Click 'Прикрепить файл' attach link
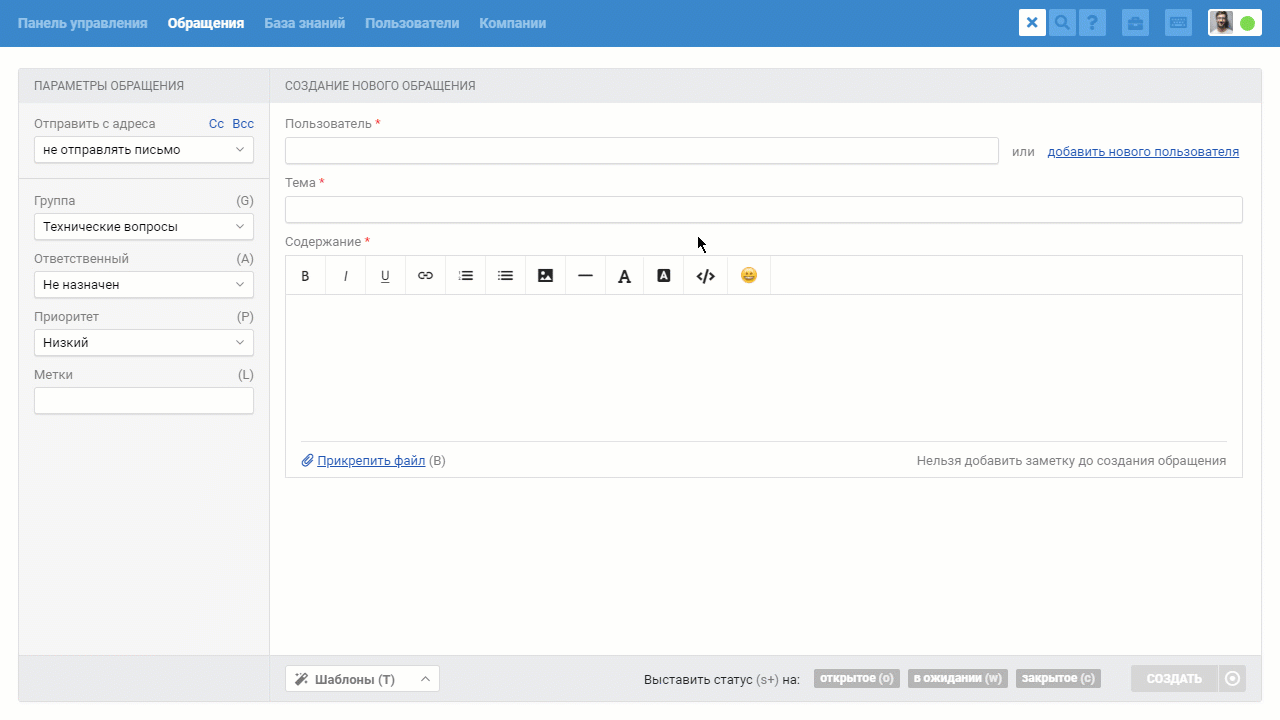Image resolution: width=1280 pixels, height=720 pixels. (371, 461)
